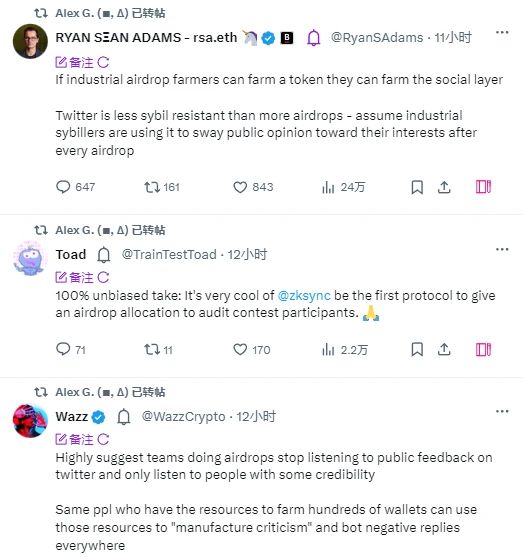
Task: Open more options on Ryan Adams' tweet
Action: tap(502, 32)
